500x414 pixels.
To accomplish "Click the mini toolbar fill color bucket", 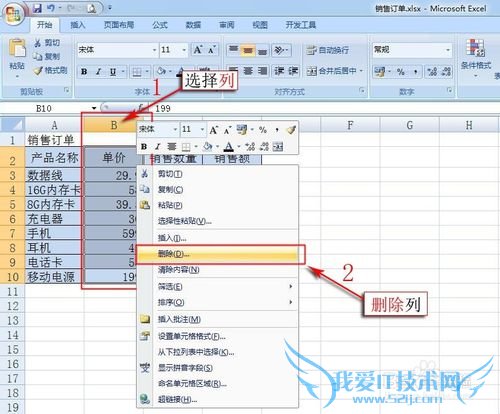I will [x=208, y=146].
